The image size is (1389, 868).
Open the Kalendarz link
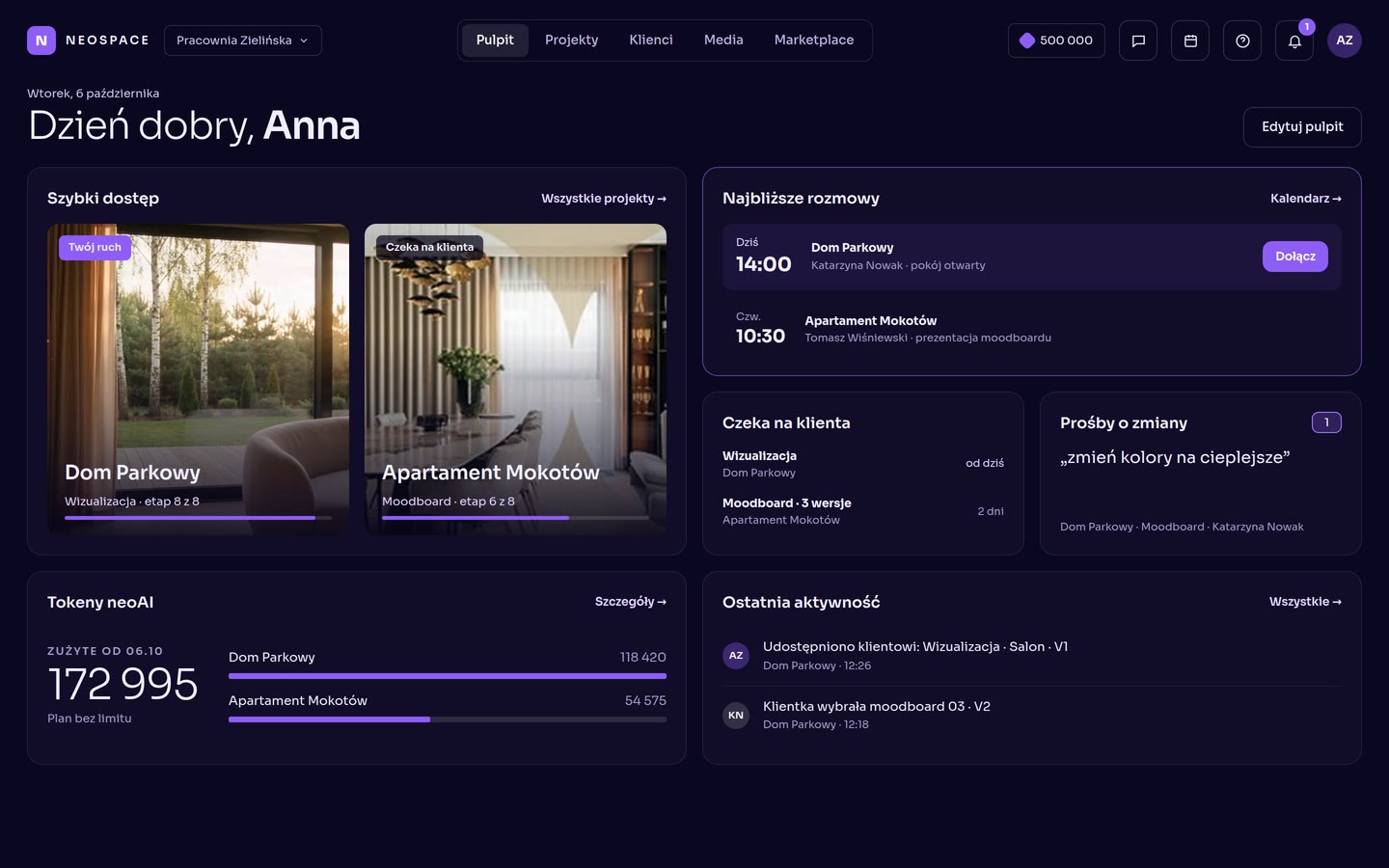[1306, 199]
